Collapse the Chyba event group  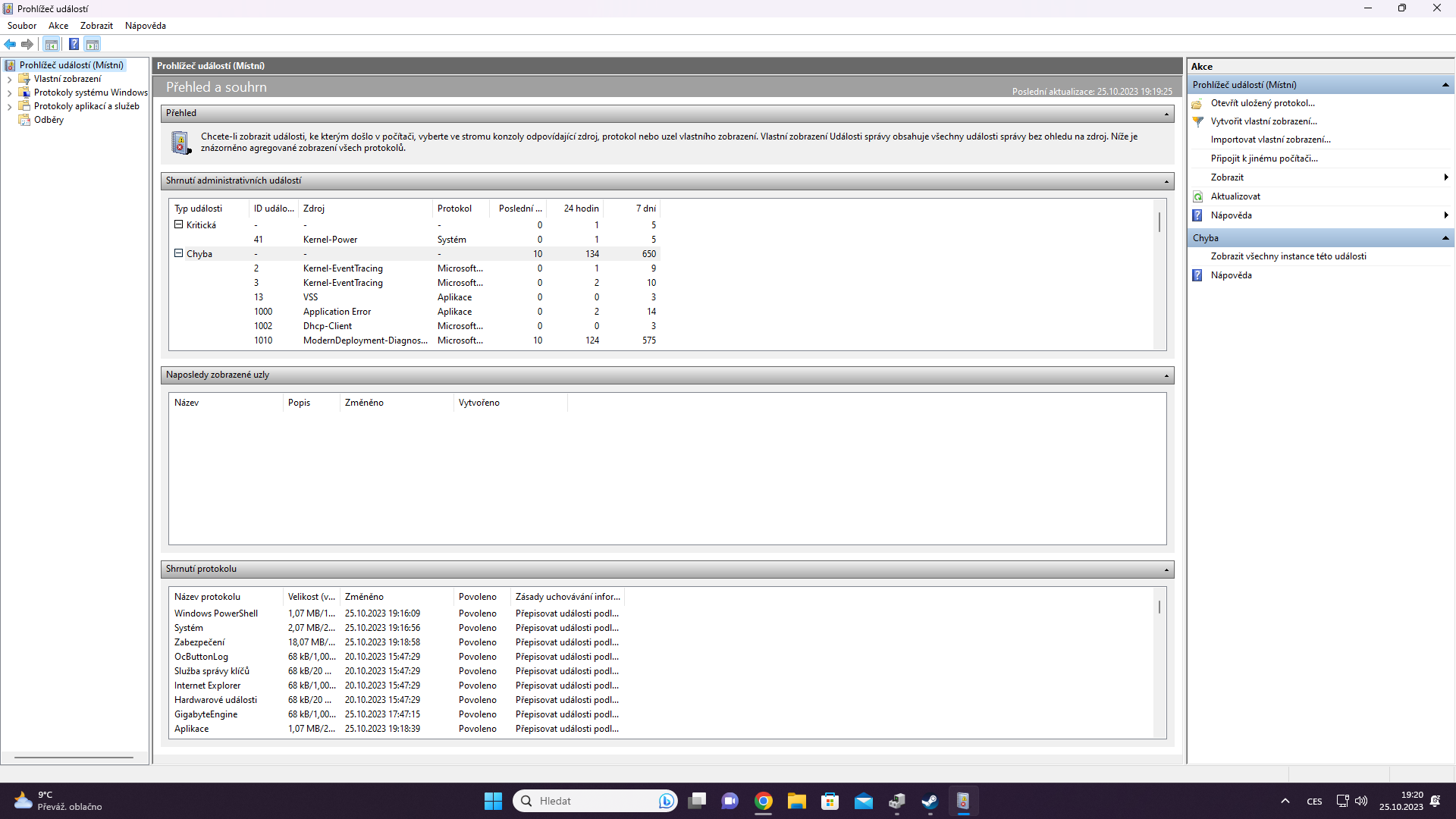[179, 253]
